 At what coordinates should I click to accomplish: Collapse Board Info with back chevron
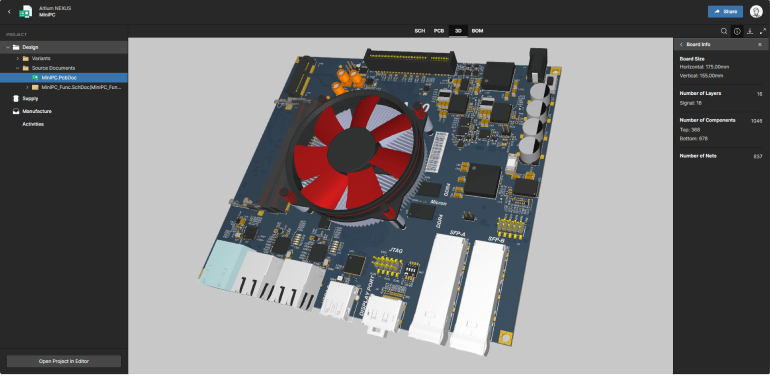point(681,45)
